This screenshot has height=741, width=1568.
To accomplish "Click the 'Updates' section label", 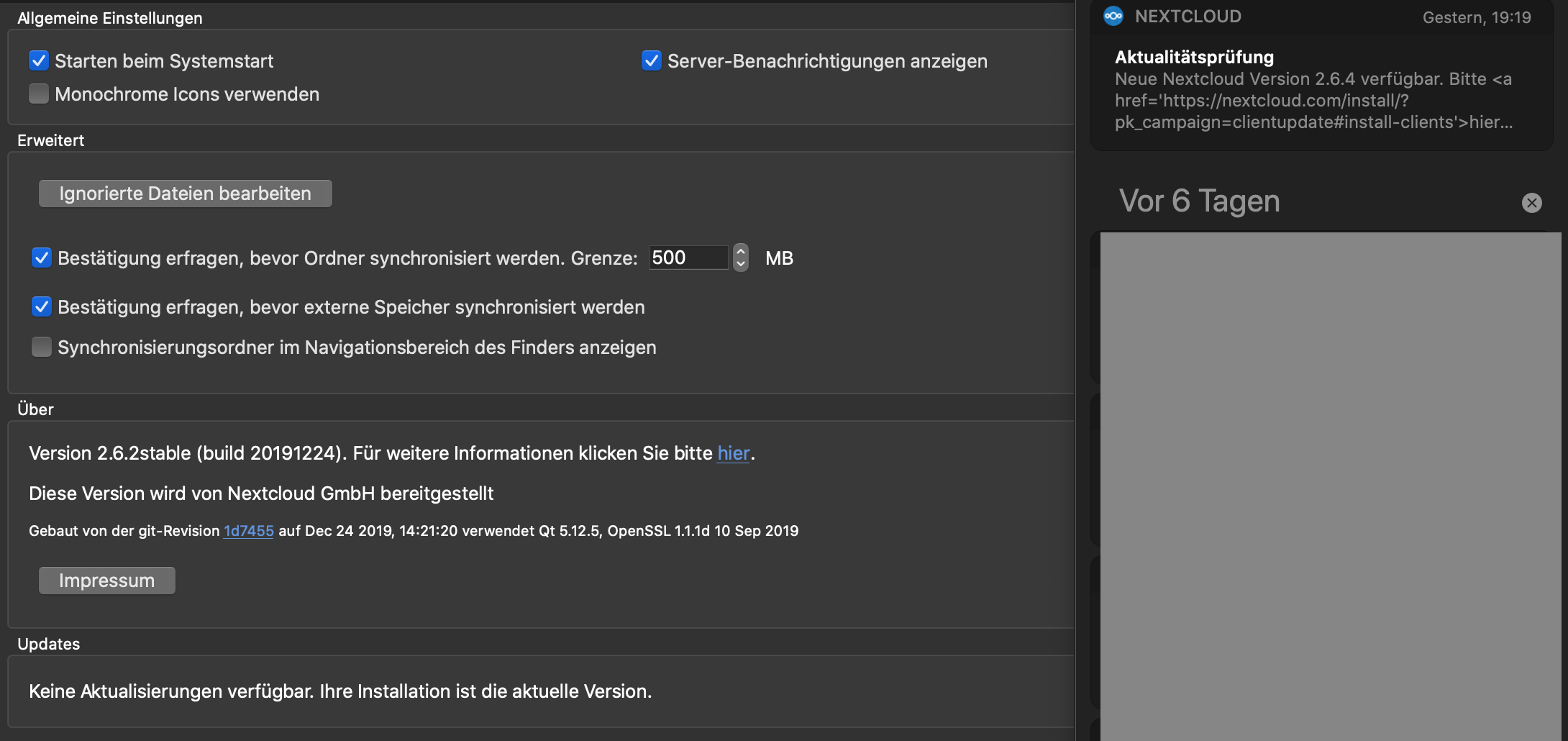I will pos(49,644).
